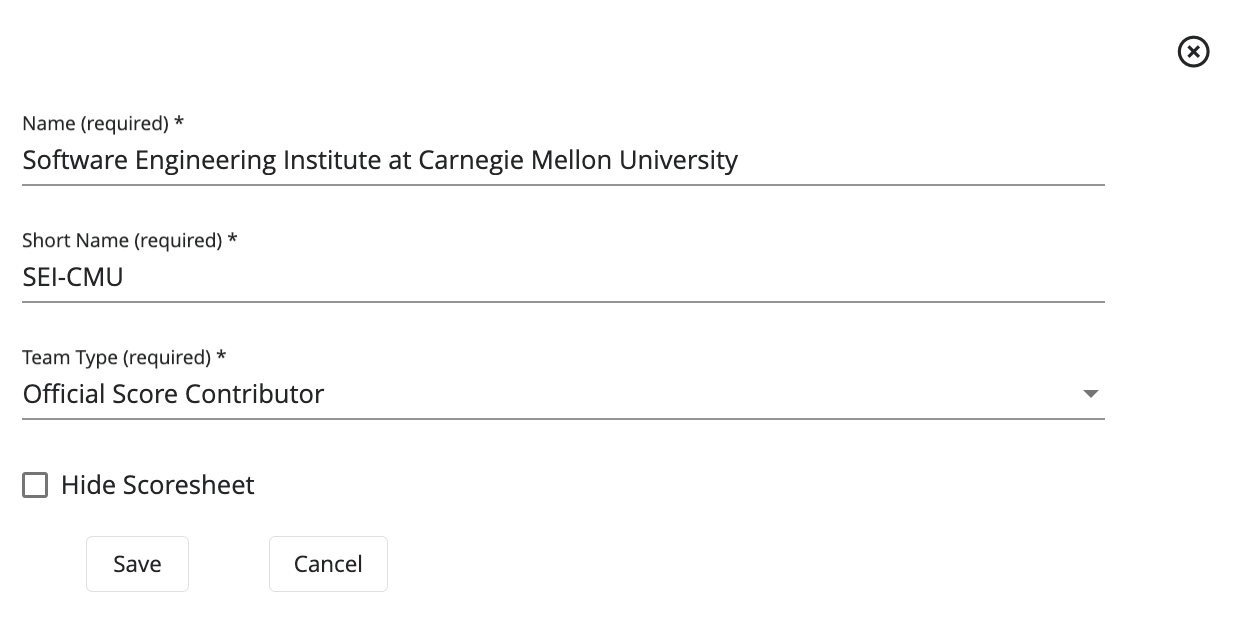Close the dialog with the X icon

(x=1193, y=51)
